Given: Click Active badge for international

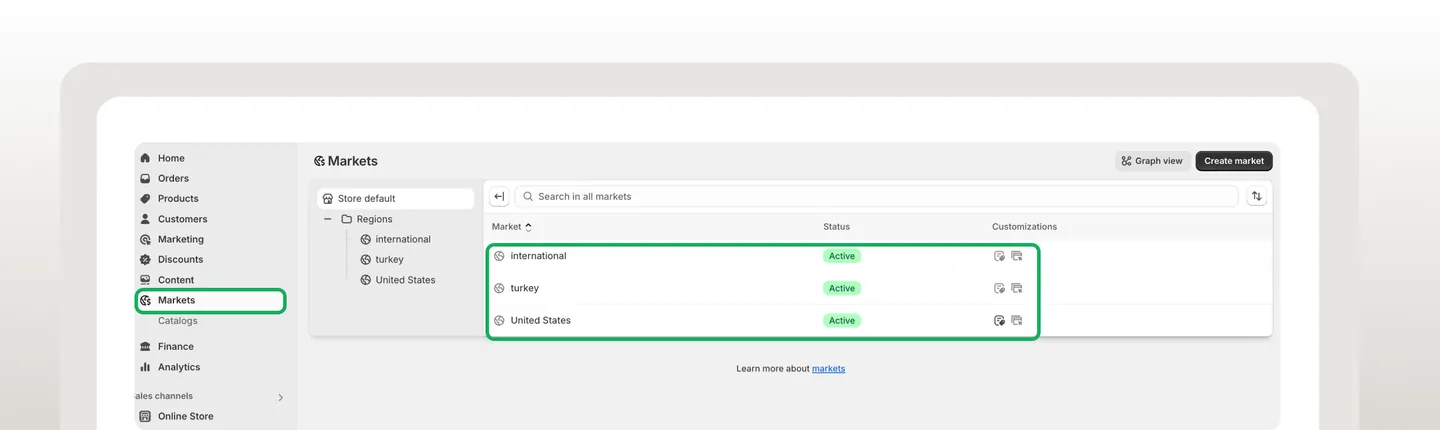Looking at the screenshot, I should click(842, 256).
